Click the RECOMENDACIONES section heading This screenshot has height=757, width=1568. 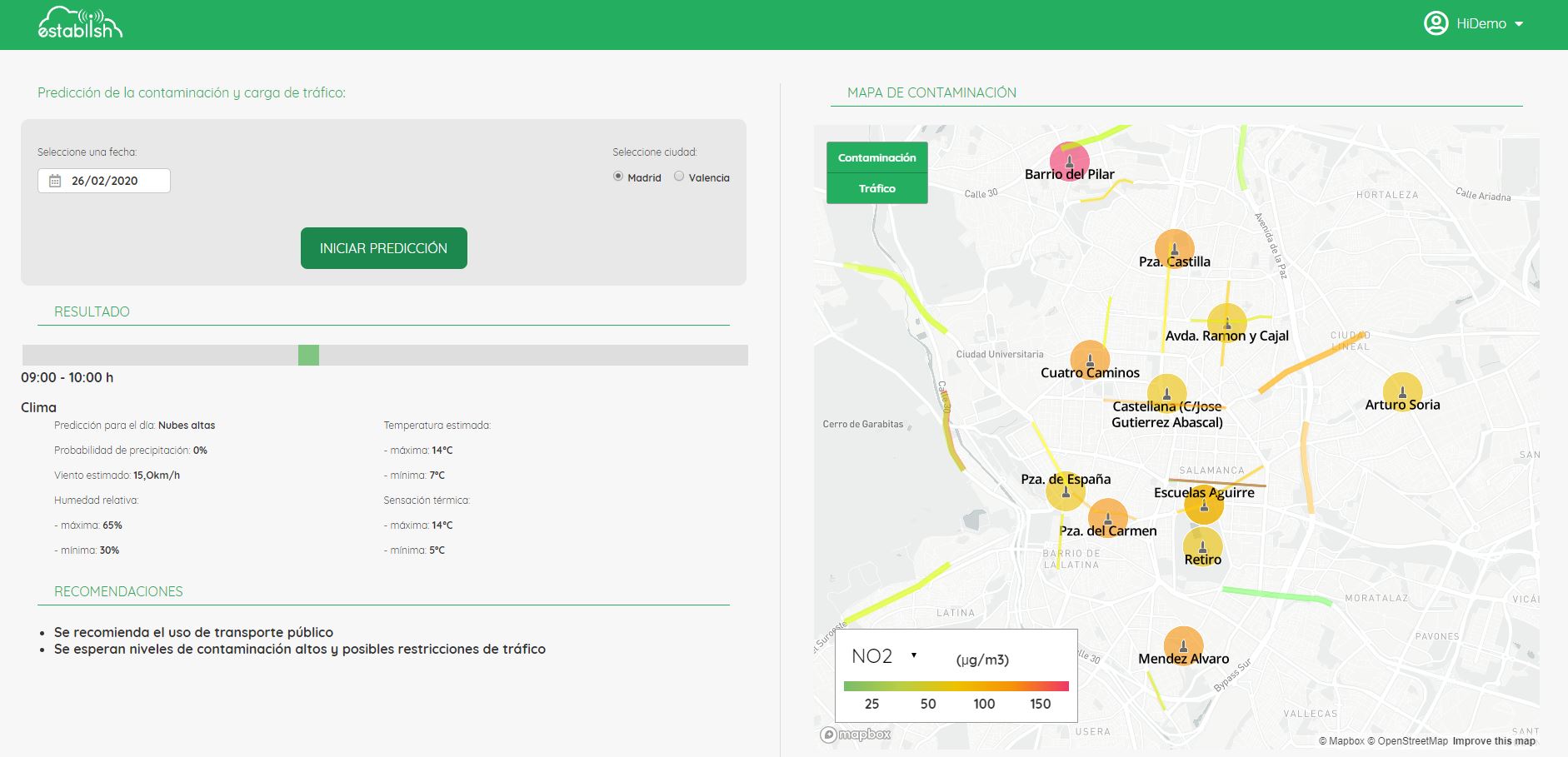tap(118, 591)
